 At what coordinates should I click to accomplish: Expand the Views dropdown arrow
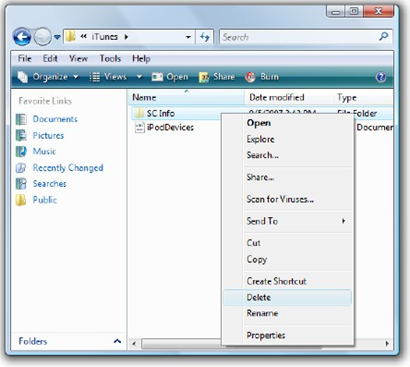pos(139,77)
